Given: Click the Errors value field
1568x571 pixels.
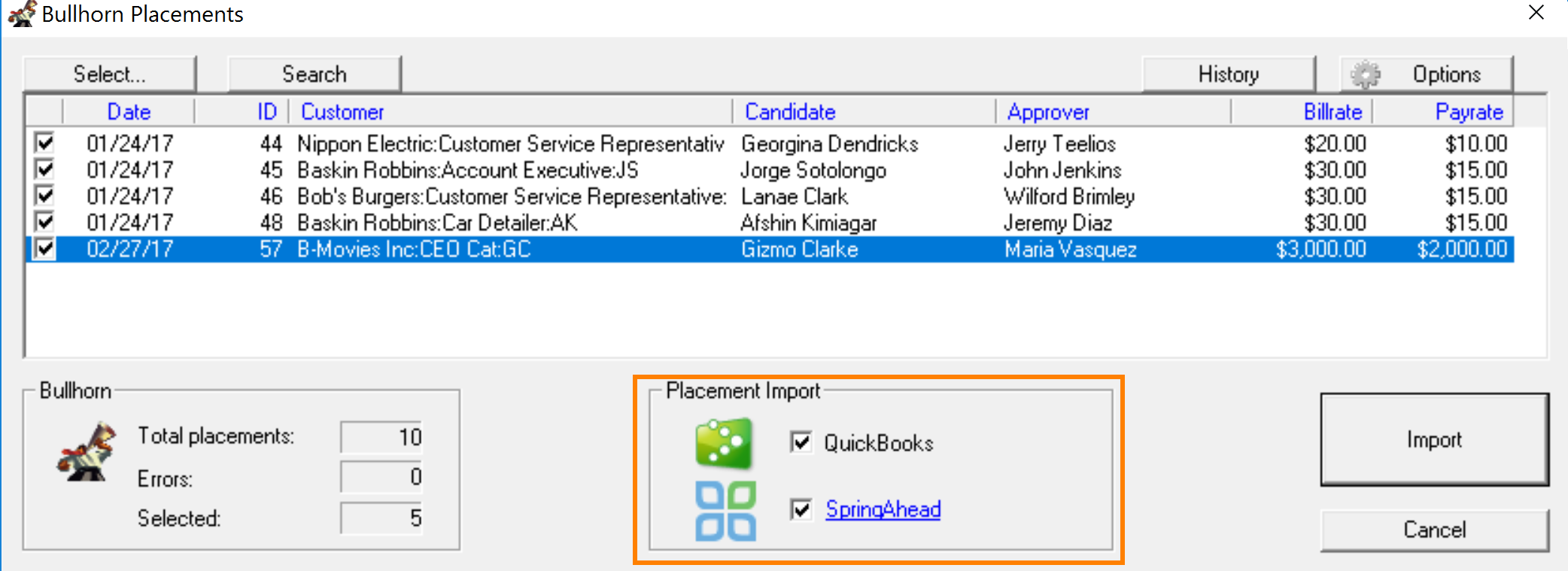Looking at the screenshot, I should (381, 477).
